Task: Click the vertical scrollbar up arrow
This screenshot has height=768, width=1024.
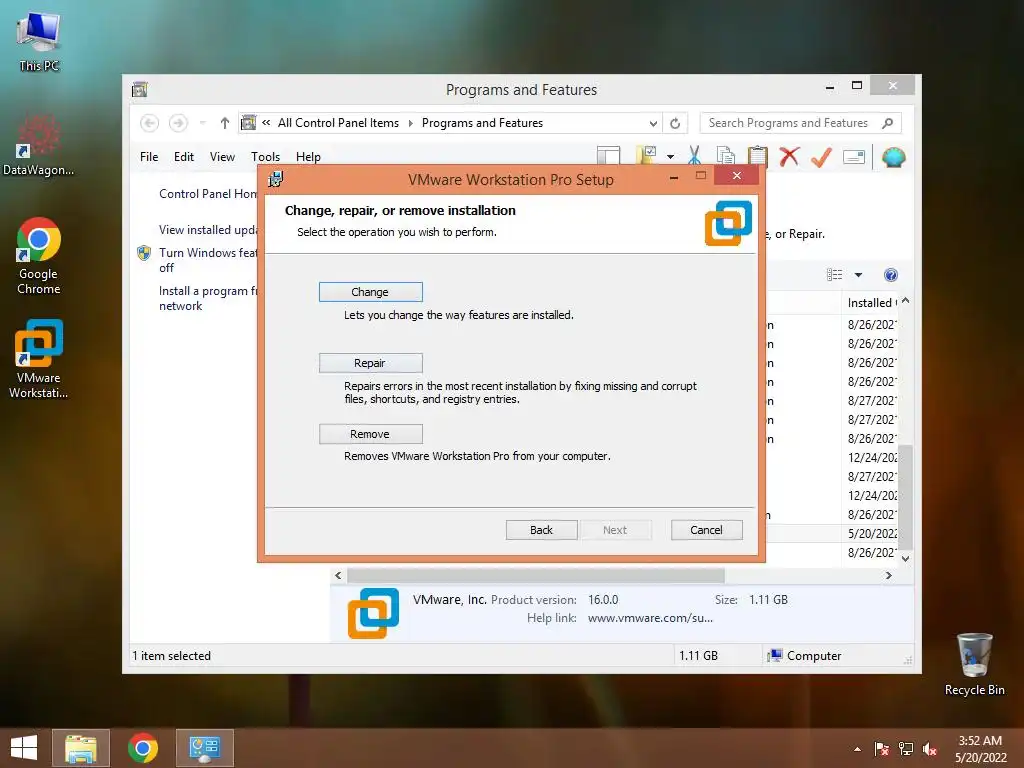Action: (905, 301)
